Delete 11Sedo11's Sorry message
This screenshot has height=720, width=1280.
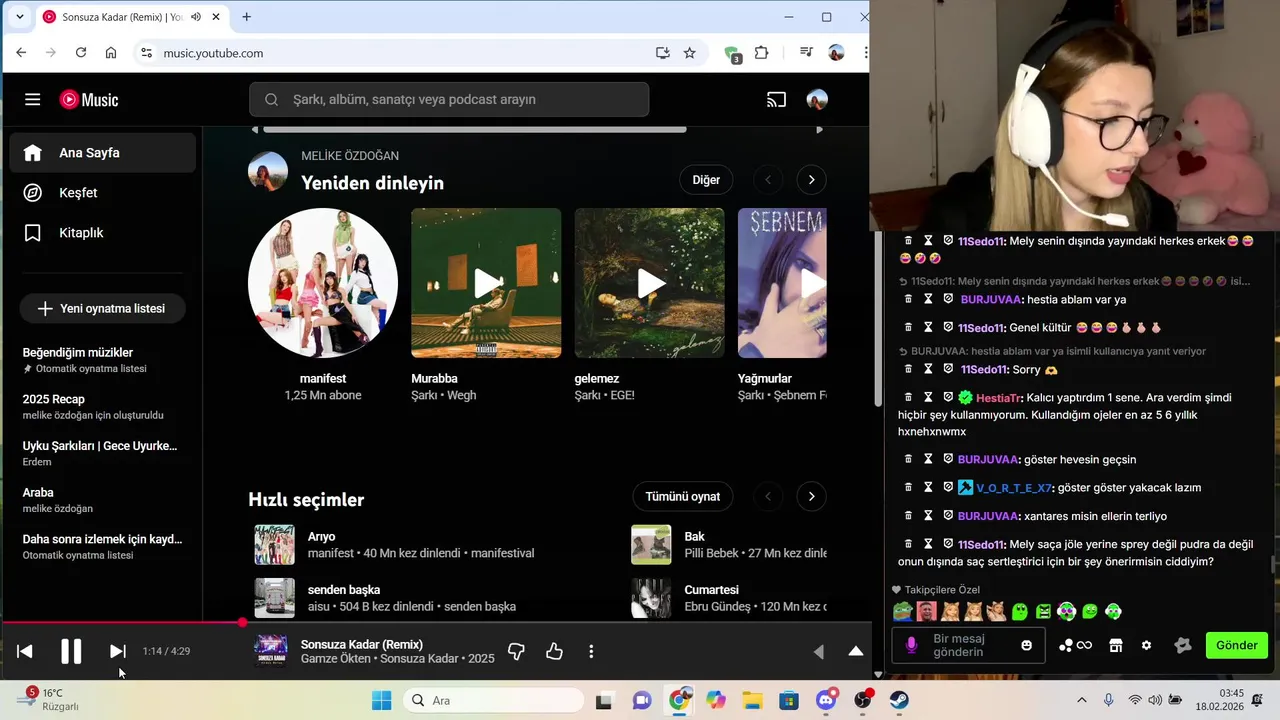coord(908,370)
